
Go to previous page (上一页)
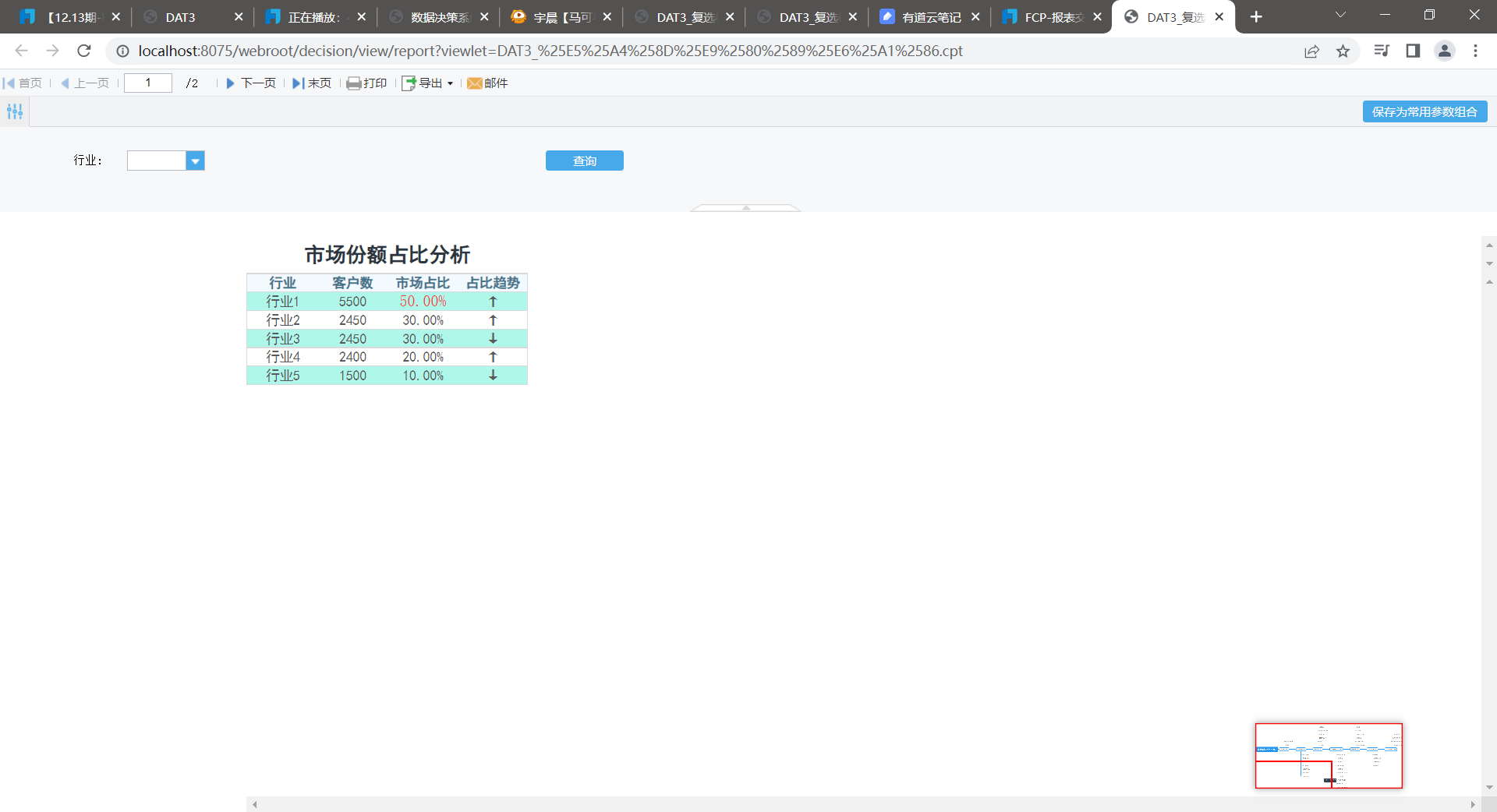(x=85, y=83)
